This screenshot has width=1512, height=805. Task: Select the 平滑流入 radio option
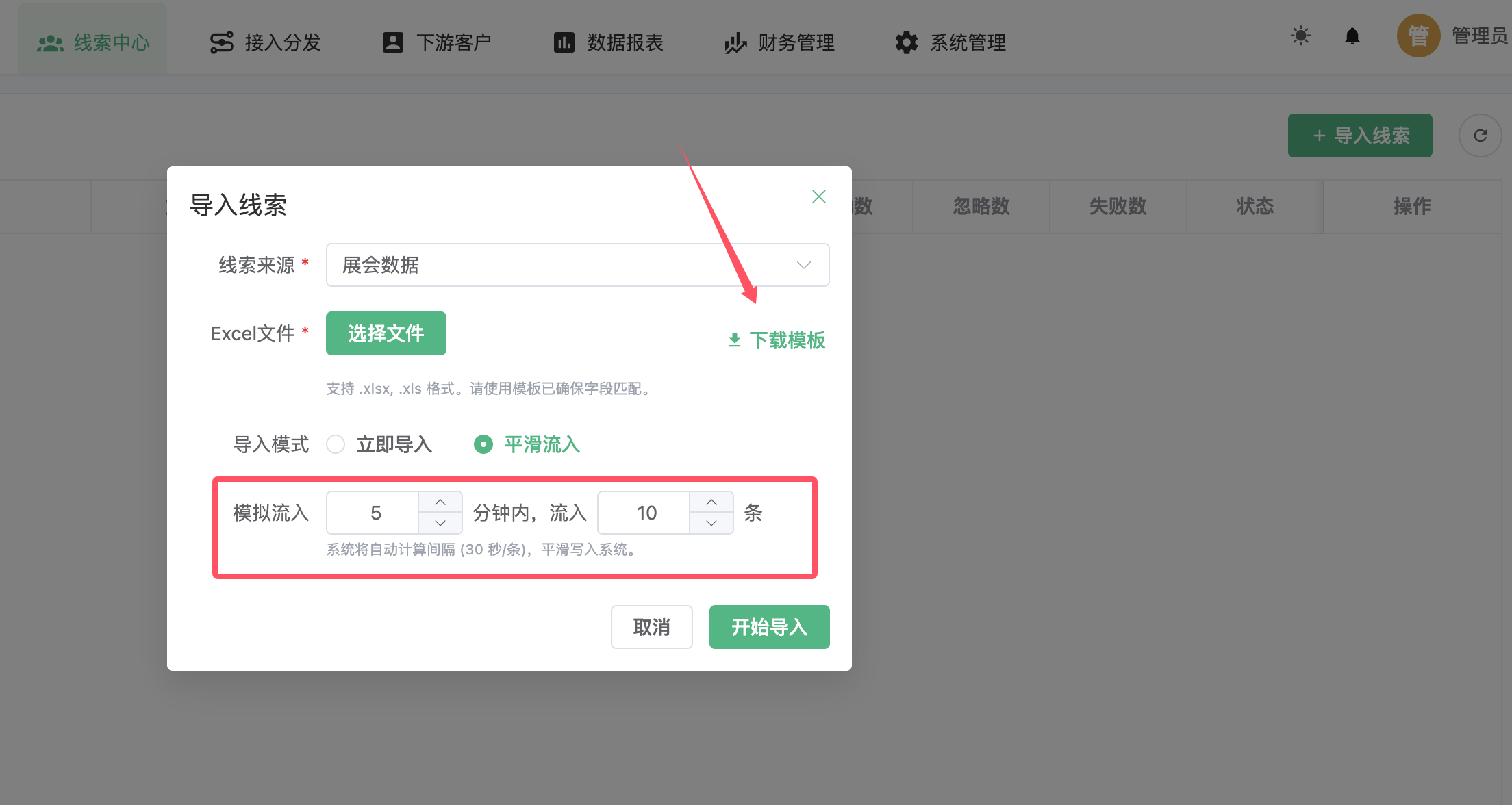(483, 444)
